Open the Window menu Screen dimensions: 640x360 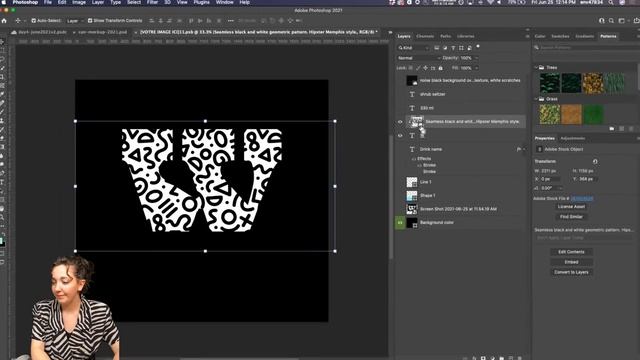224,2
